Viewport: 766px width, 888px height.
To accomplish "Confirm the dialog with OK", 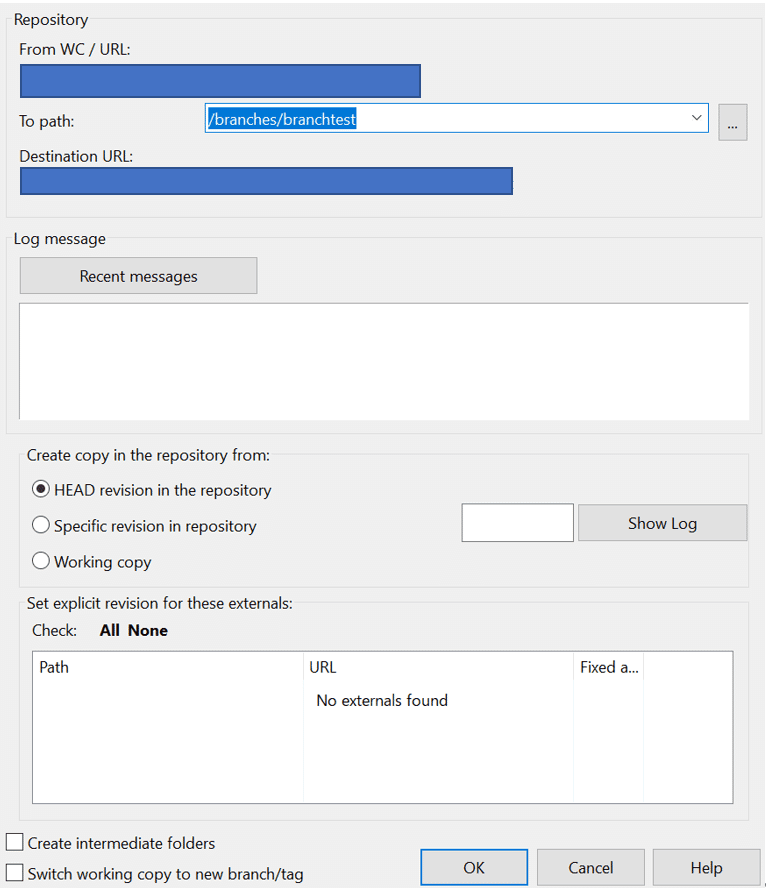I will (474, 867).
